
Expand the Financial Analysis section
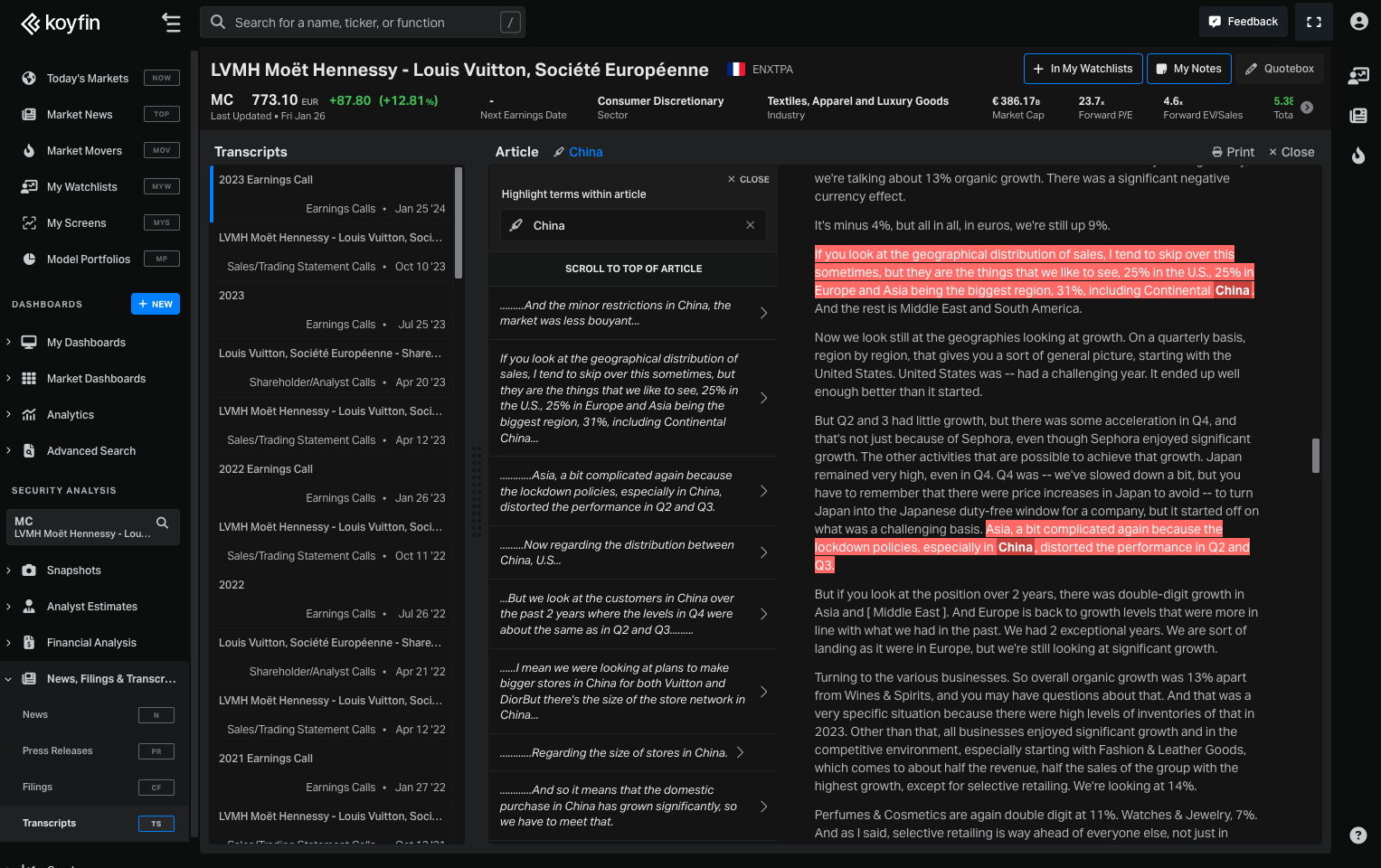9,643
